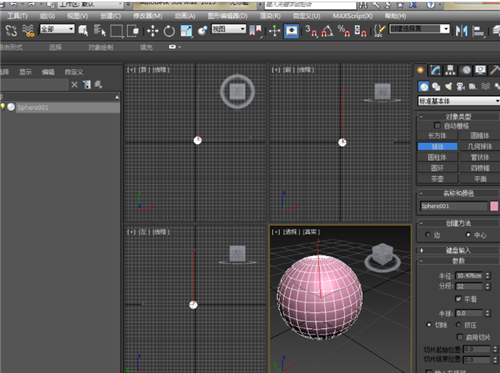Viewport: 500px width, 373px height.
Task: Open the 视图(V) Views menu
Action: point(77,16)
